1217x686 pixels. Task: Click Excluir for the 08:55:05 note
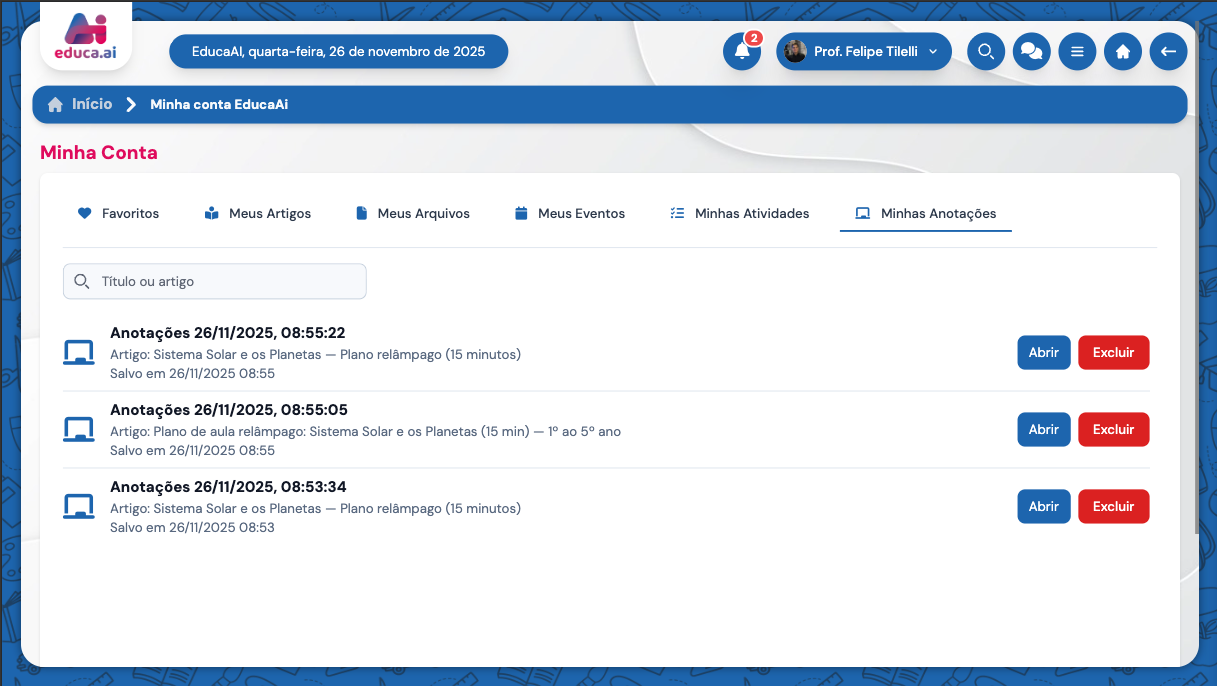pyautogui.click(x=1113, y=430)
